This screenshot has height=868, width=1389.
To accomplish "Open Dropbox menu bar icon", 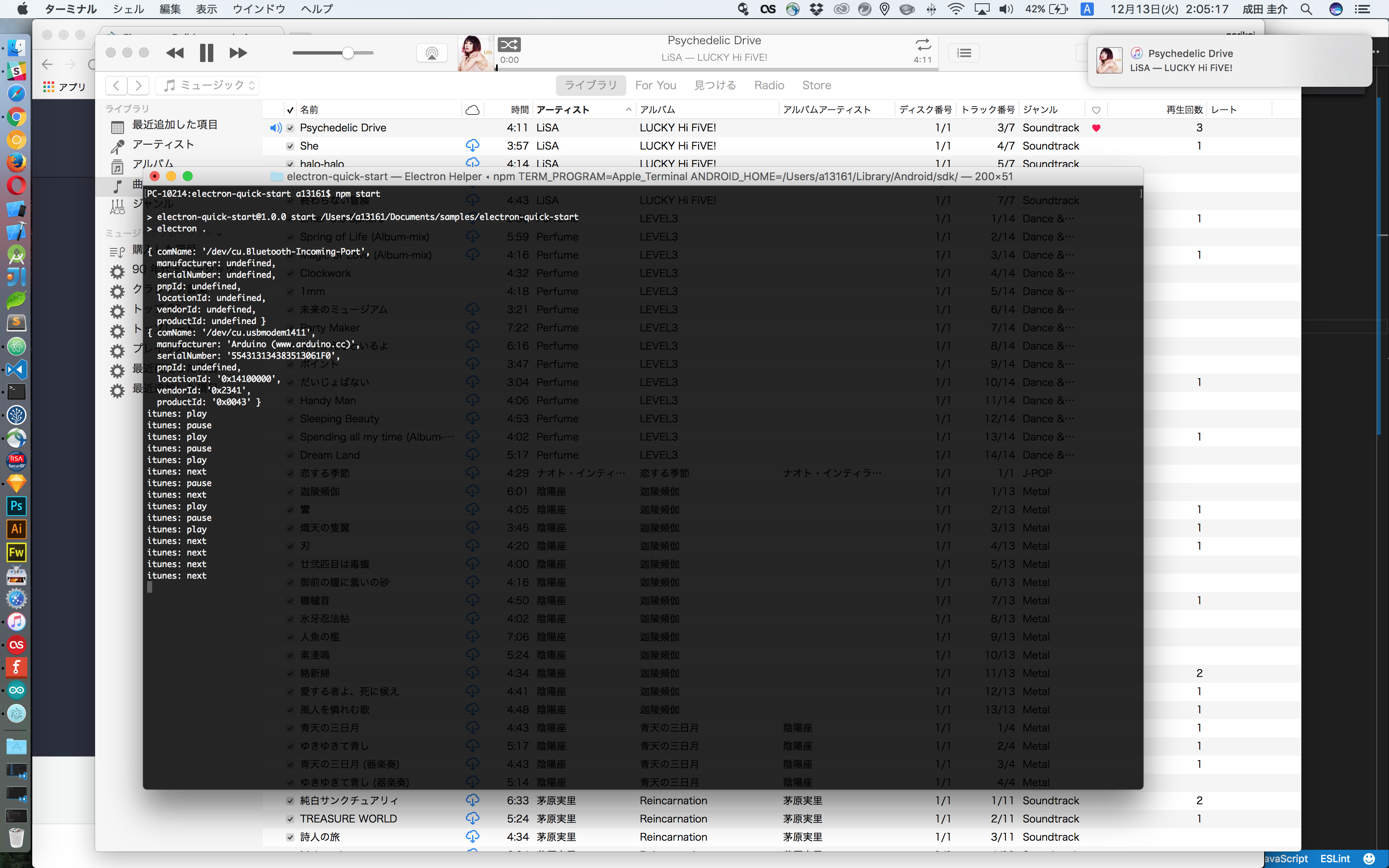I will click(x=816, y=9).
